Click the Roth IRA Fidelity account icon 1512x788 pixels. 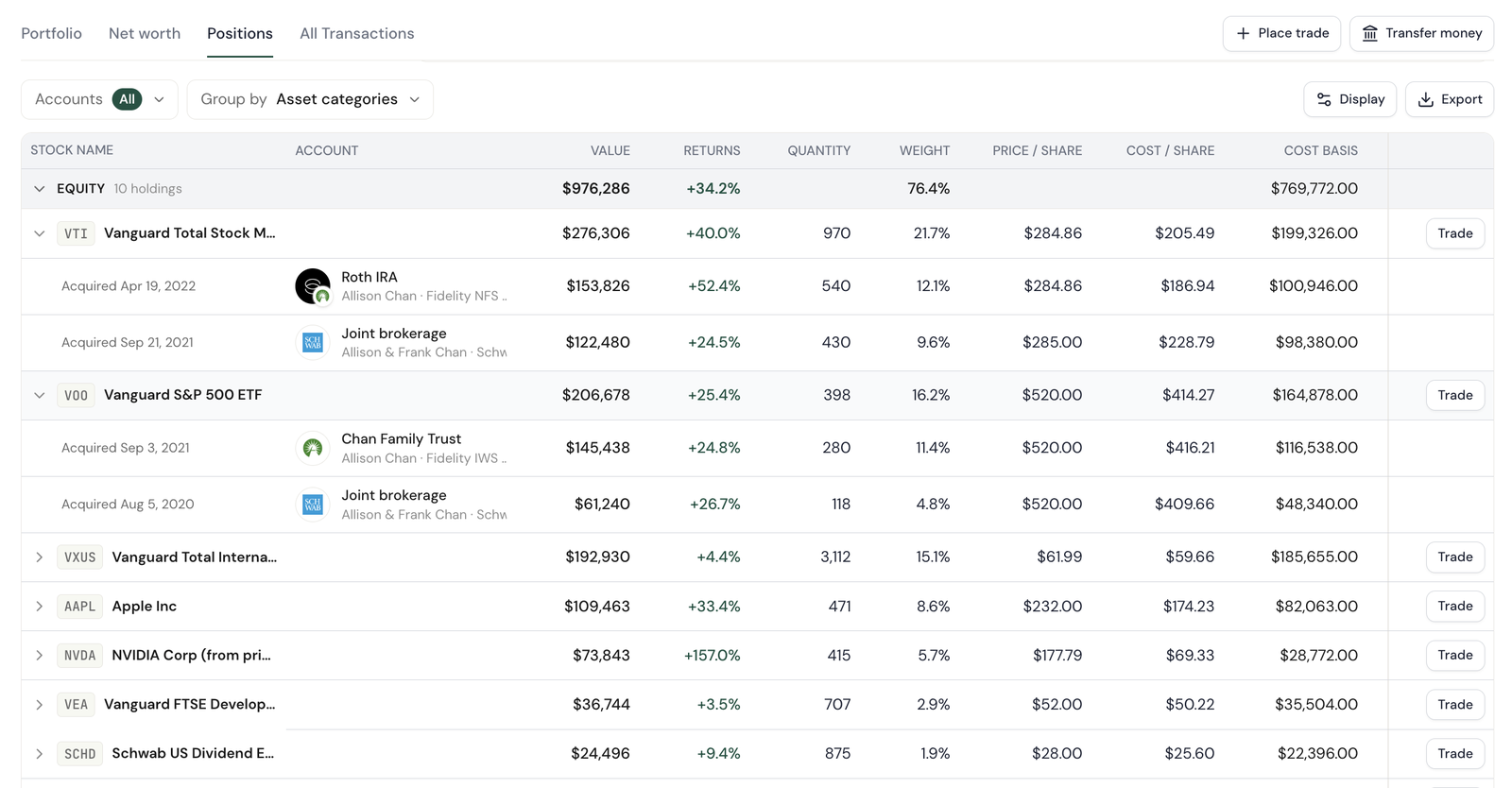coord(313,286)
